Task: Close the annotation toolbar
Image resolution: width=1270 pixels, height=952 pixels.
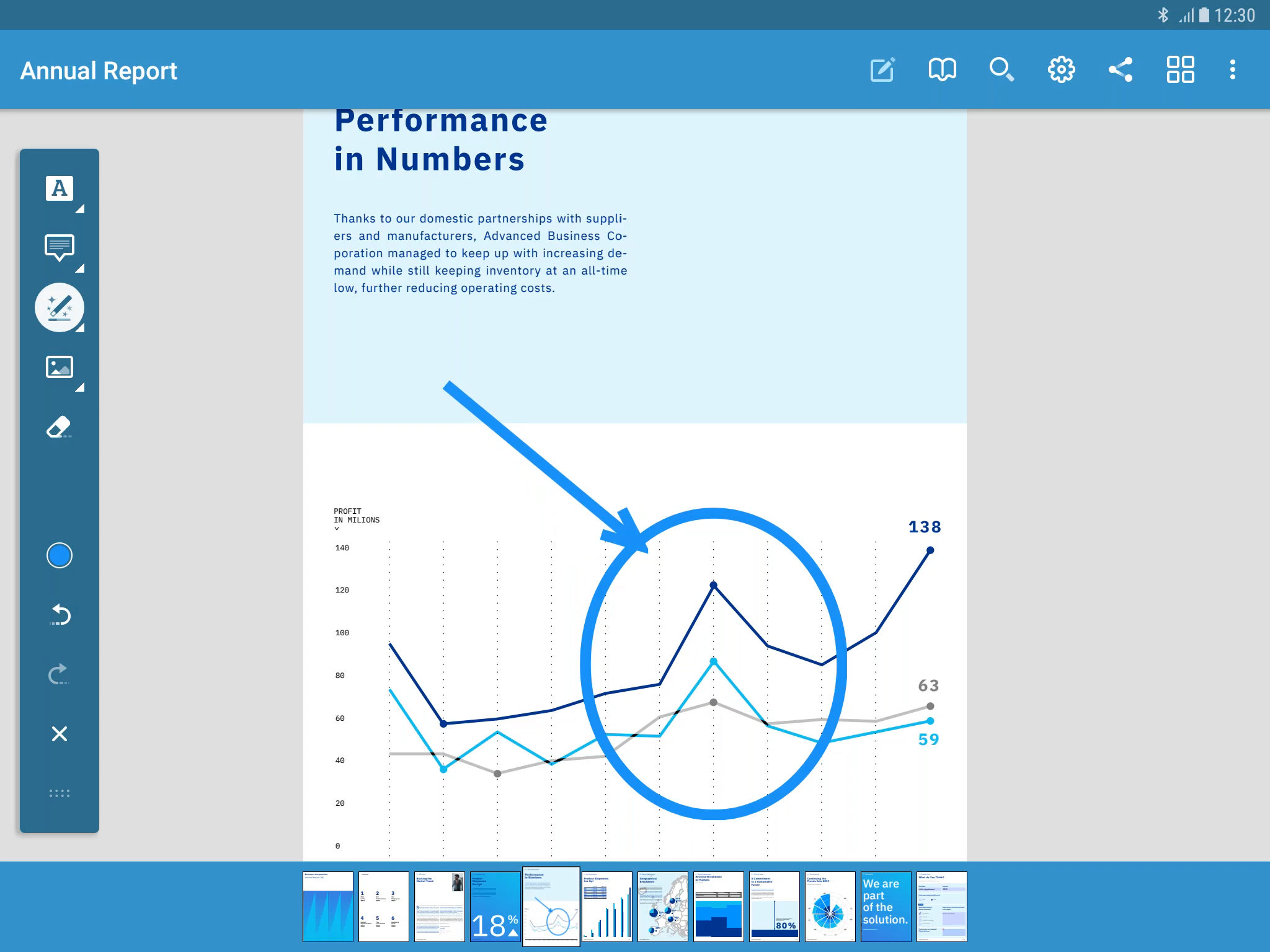Action: coord(59,734)
